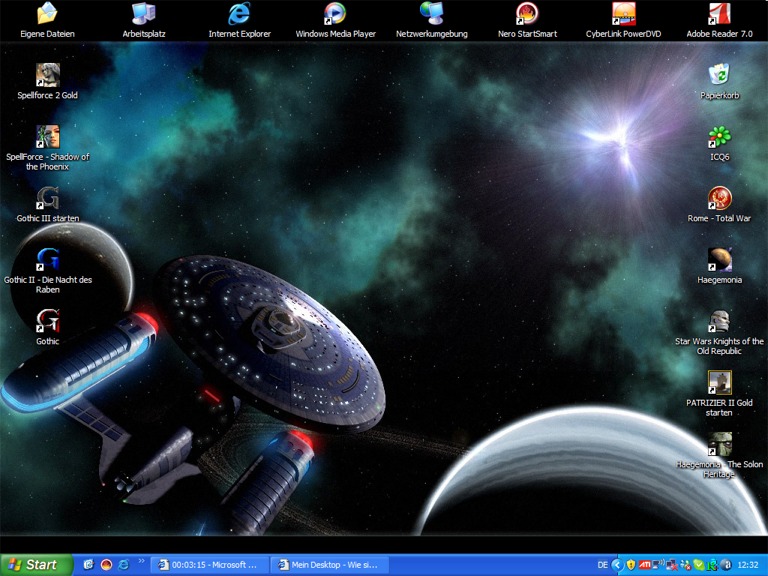The height and width of the screenshot is (576, 768).
Task: Open Windows Media Player icon
Action: tap(335, 14)
